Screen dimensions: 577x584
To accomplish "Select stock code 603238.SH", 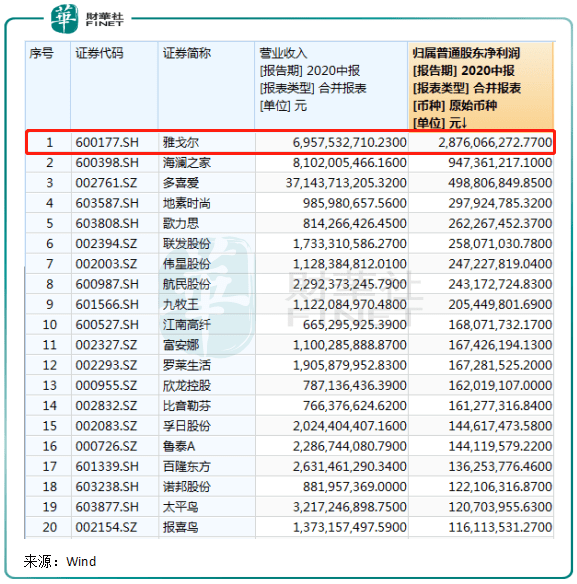I will point(107,486).
